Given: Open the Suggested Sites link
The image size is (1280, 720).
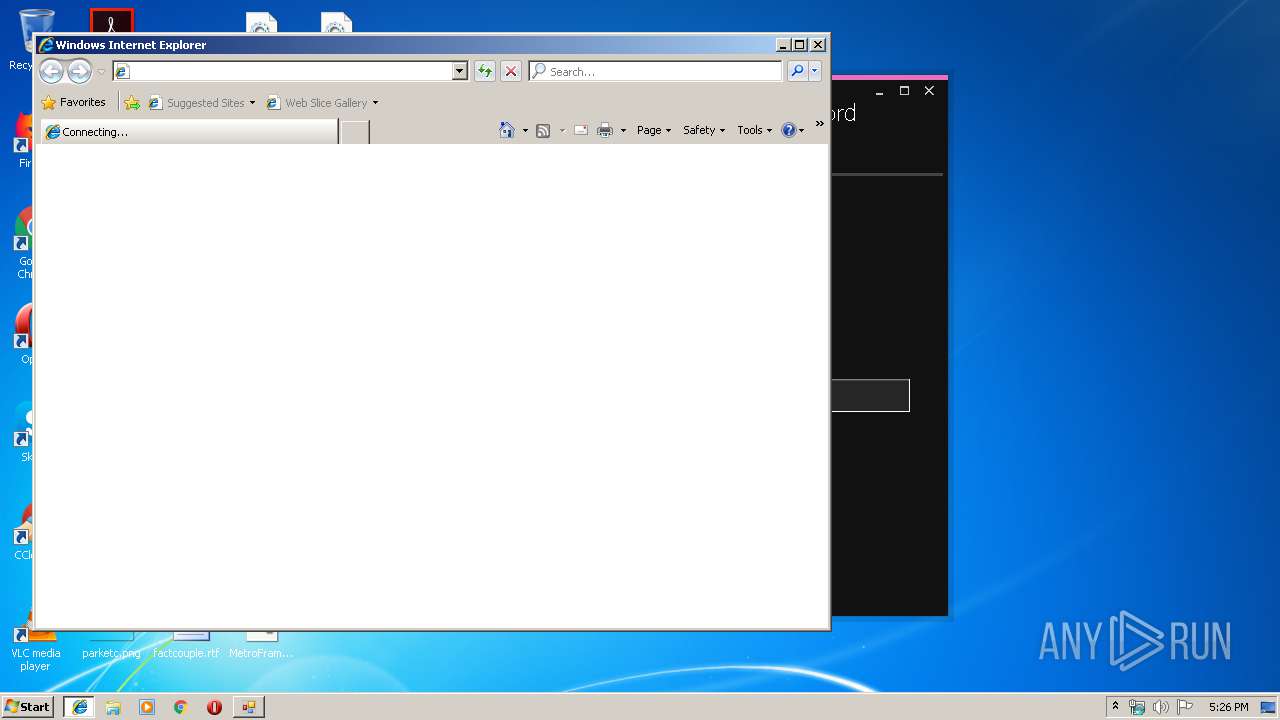Looking at the screenshot, I should 196,102.
